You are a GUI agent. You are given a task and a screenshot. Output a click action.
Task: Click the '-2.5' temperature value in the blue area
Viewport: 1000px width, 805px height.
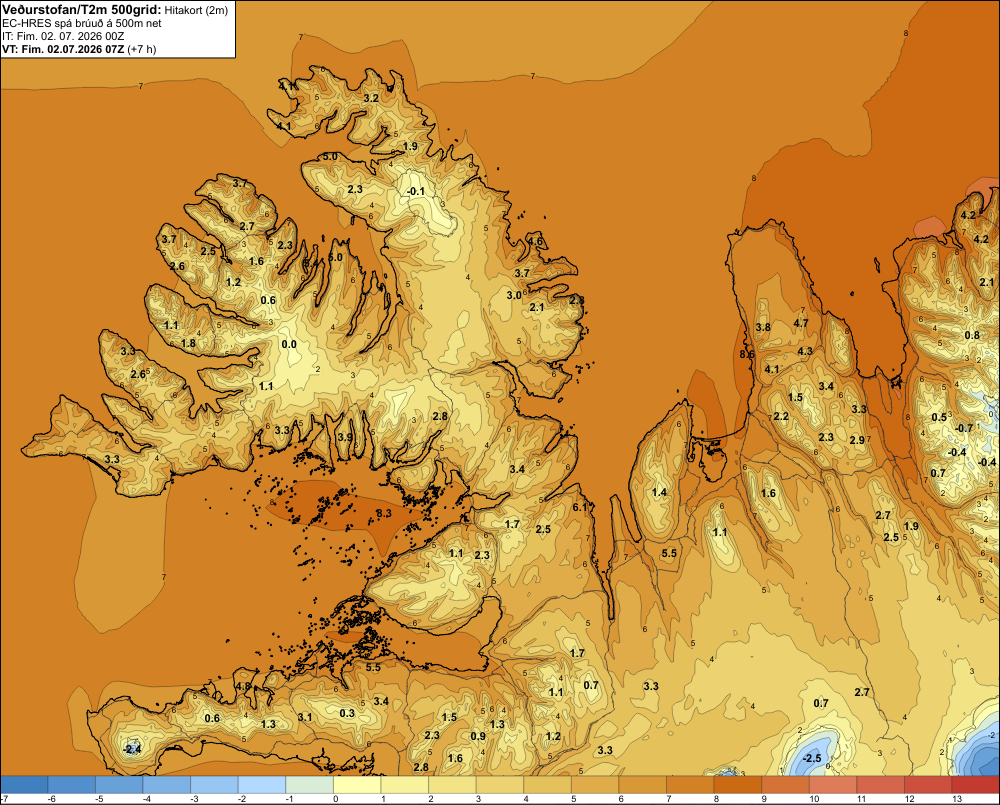(x=812, y=758)
